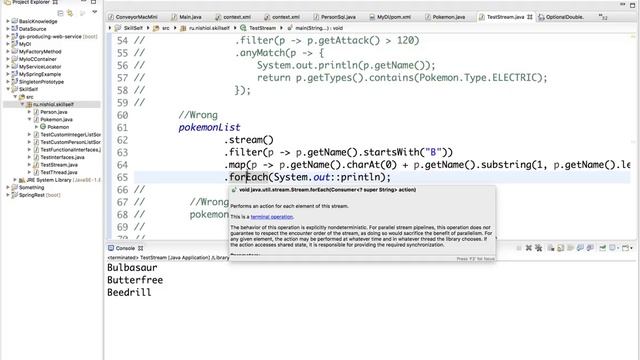
Task: Switch to Pokemon.java editor tab
Action: coord(448,17)
